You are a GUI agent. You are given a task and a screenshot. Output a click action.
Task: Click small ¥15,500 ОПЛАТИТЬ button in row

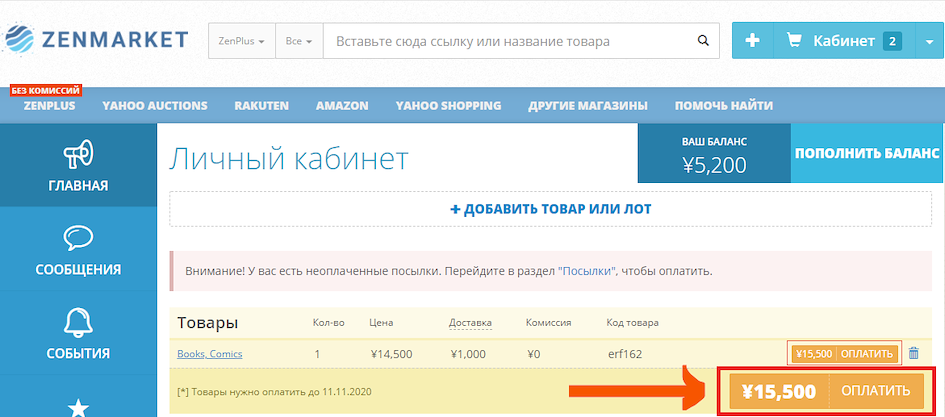pos(844,354)
